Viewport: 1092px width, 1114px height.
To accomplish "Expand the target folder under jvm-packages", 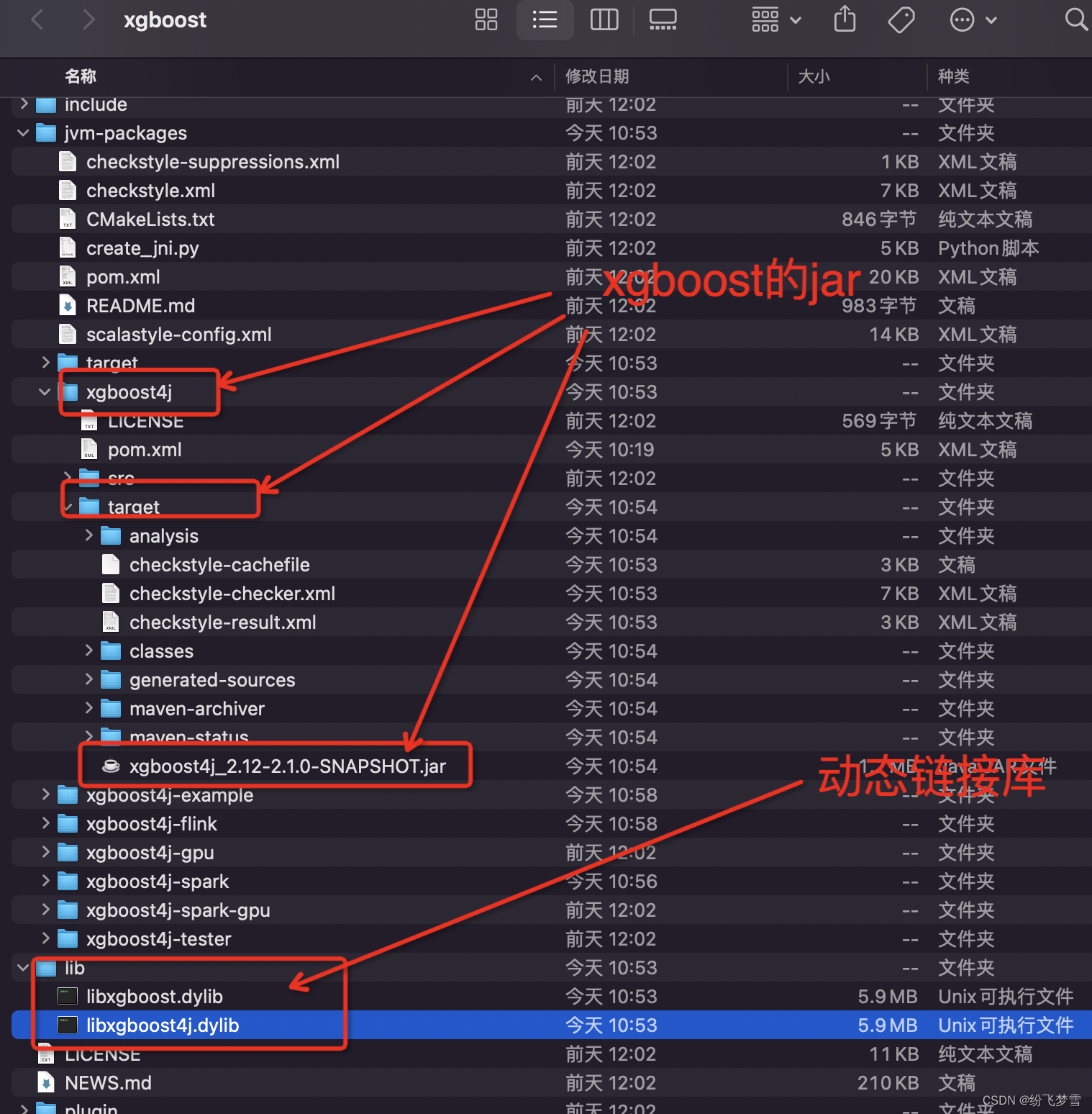I will point(45,362).
